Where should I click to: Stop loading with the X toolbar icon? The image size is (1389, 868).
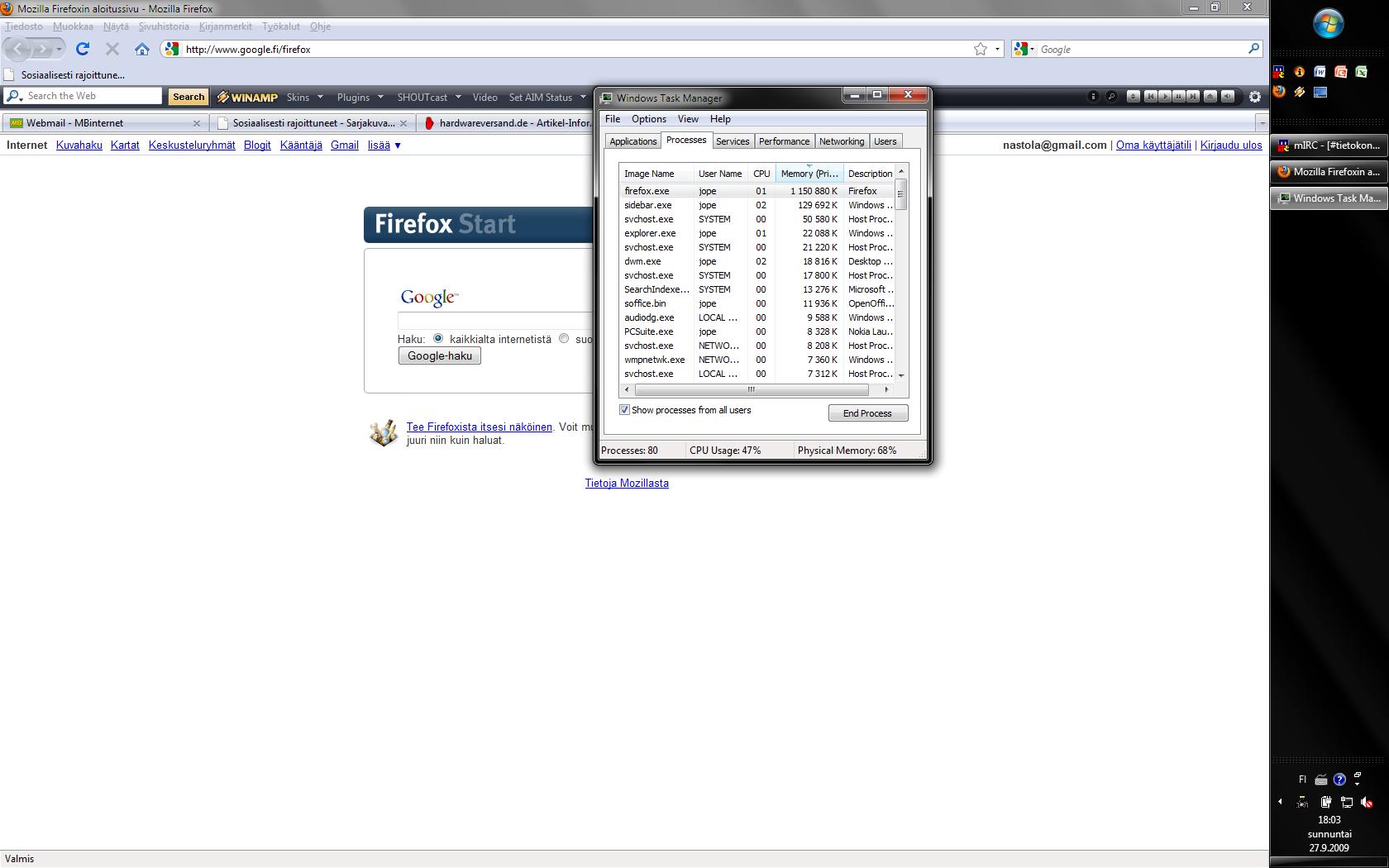coord(112,50)
